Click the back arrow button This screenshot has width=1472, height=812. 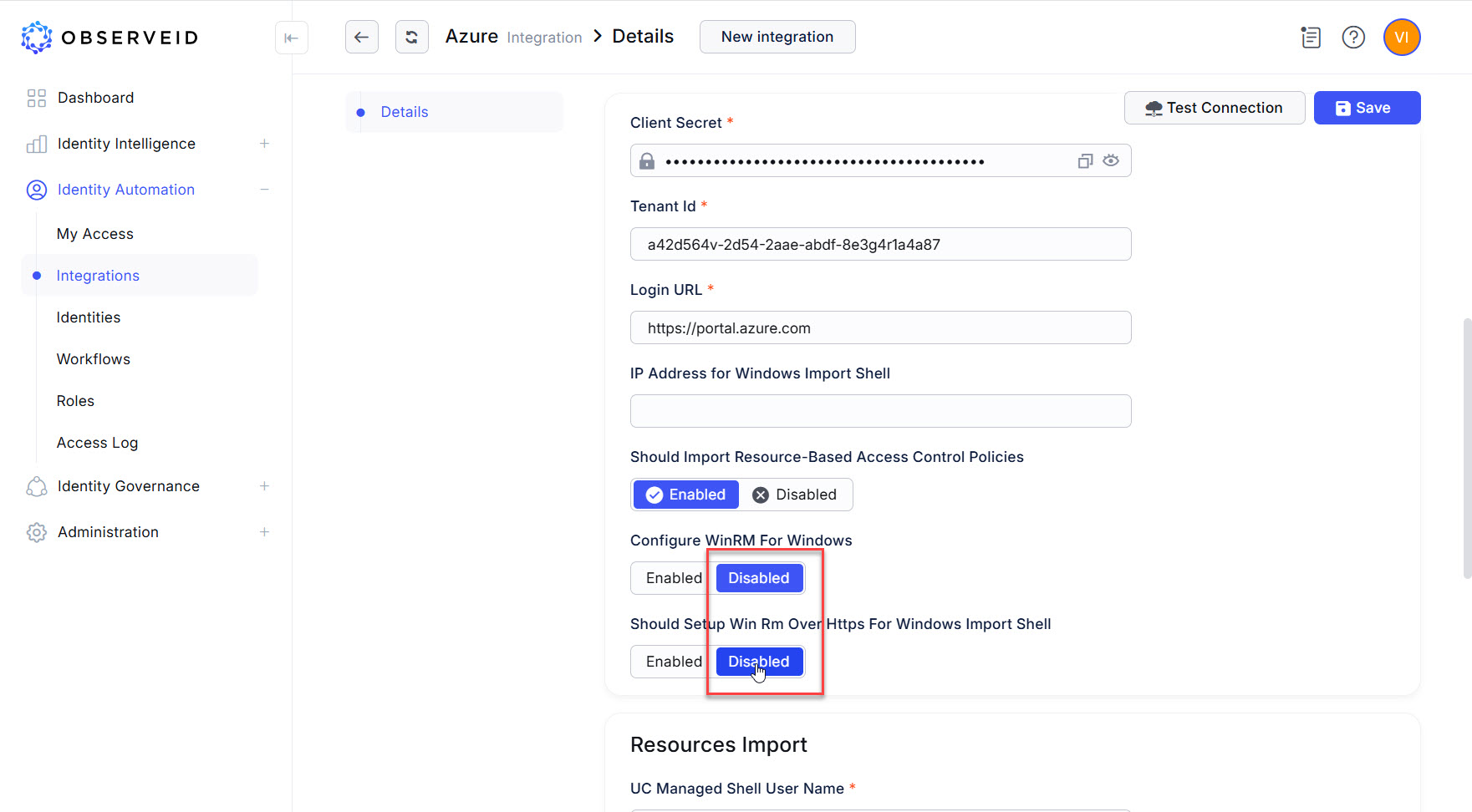[361, 37]
